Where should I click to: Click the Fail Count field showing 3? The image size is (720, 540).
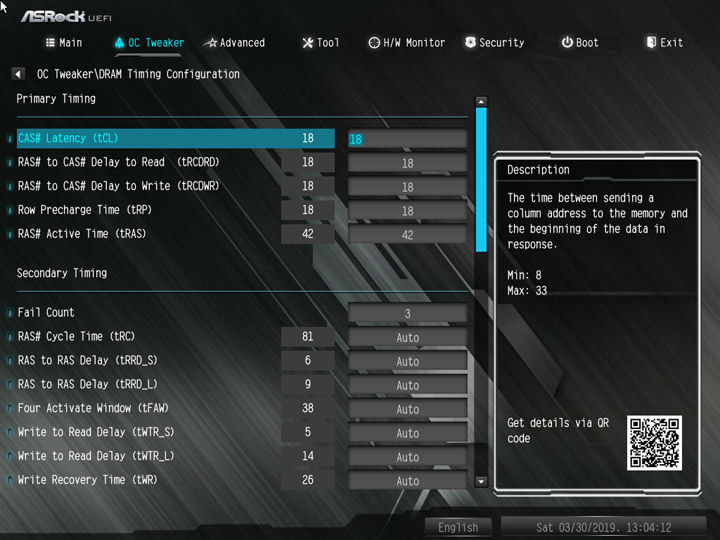click(x=407, y=314)
